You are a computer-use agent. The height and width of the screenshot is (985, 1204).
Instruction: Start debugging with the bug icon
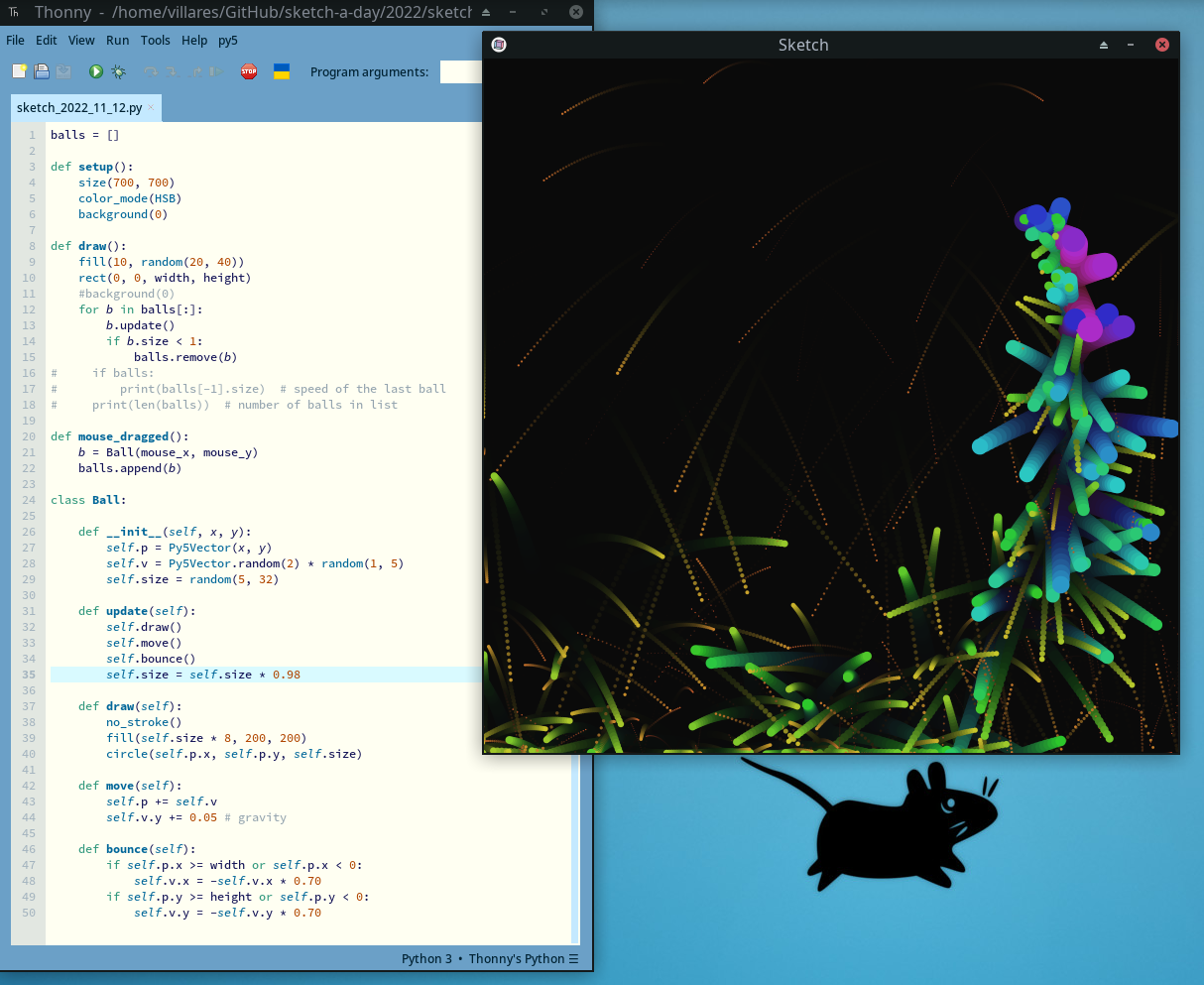pos(119,71)
